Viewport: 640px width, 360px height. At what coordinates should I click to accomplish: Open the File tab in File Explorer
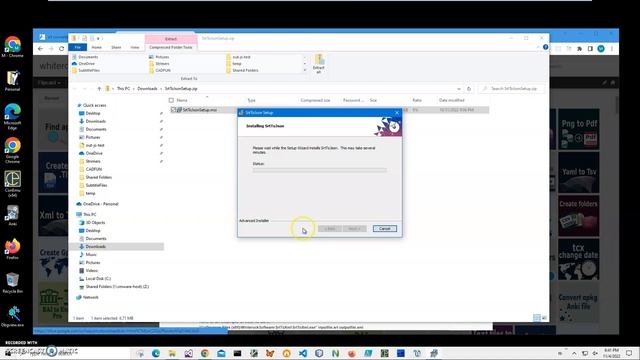(78, 47)
